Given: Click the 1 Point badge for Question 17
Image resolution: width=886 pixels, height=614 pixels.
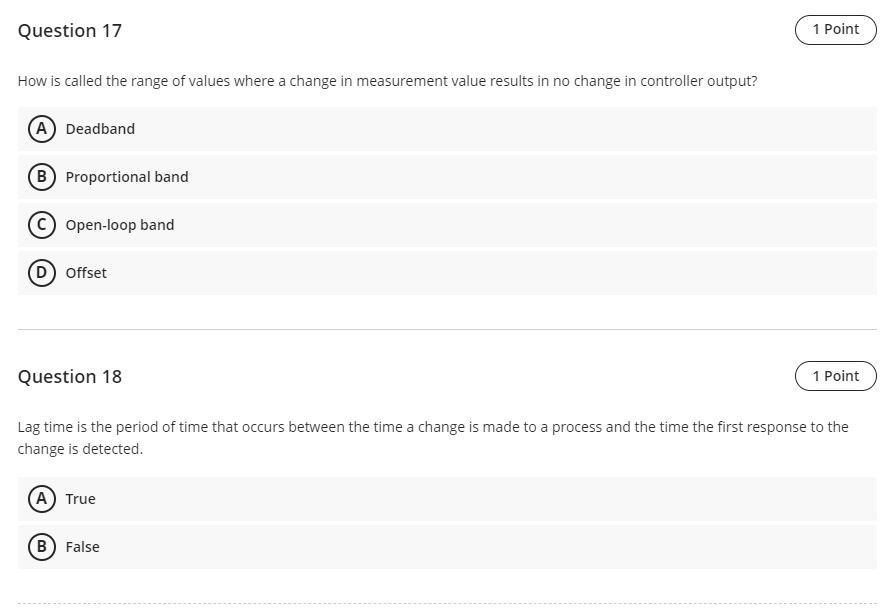Looking at the screenshot, I should click(835, 29).
